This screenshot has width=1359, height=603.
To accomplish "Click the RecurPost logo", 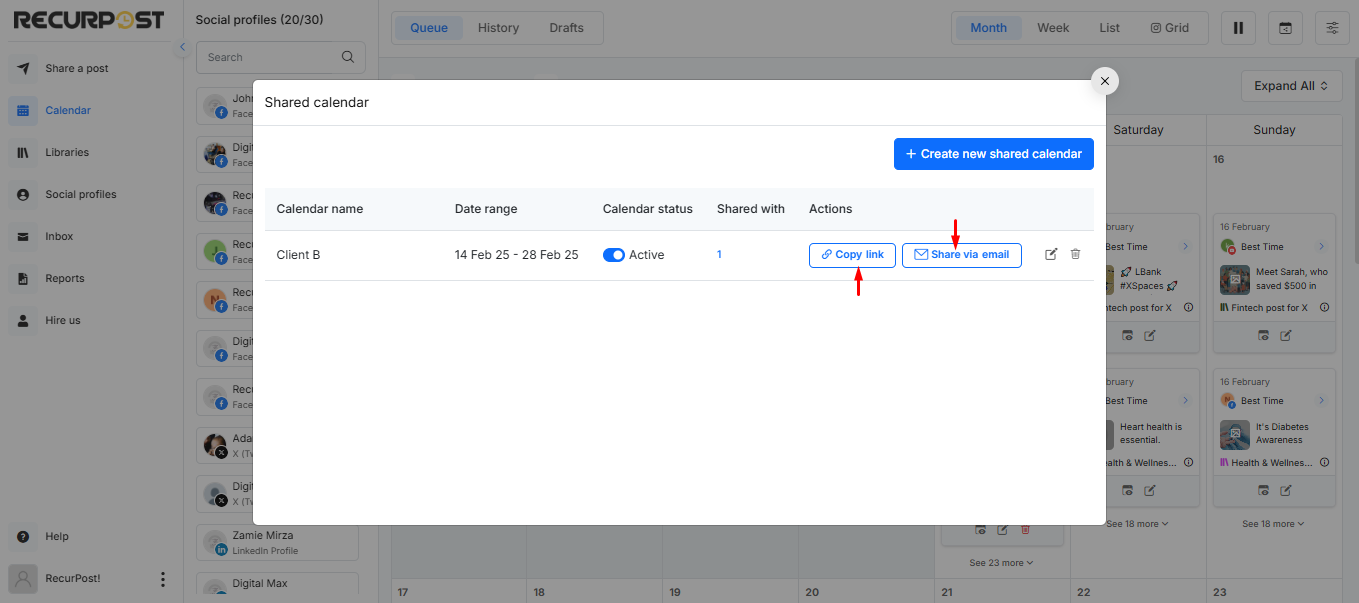I will point(89,20).
